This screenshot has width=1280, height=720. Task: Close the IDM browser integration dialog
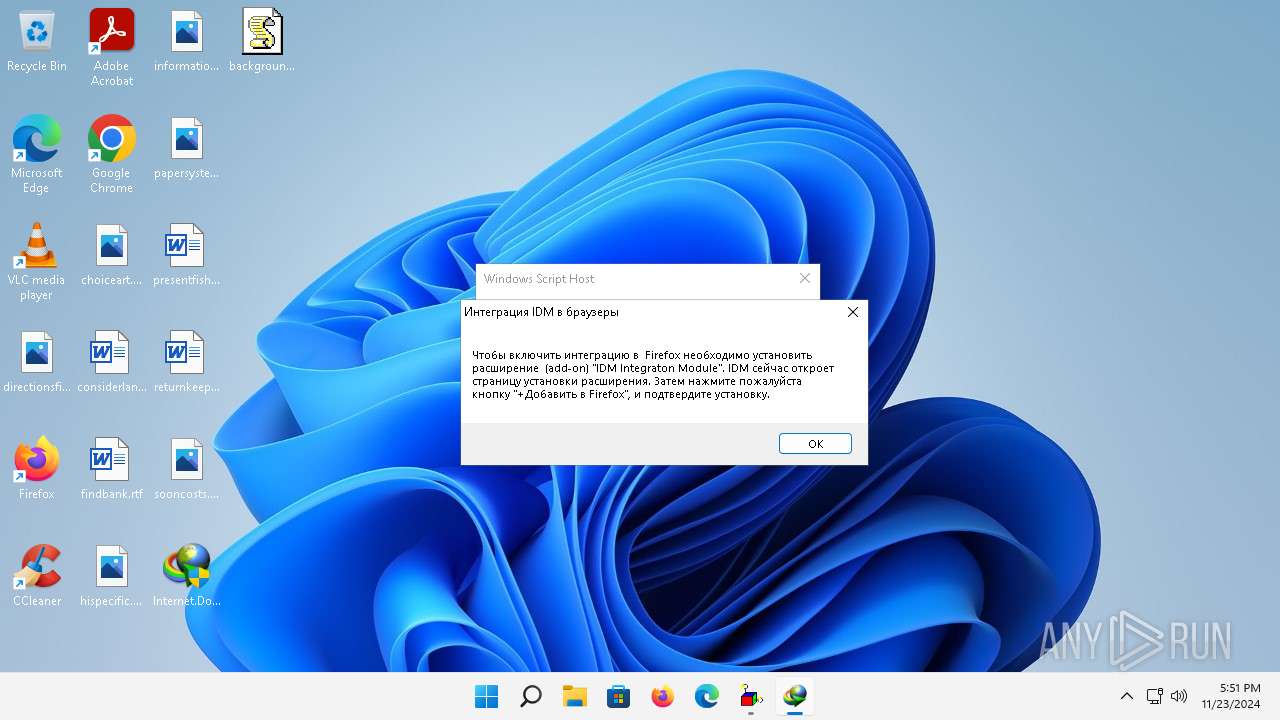tap(853, 312)
